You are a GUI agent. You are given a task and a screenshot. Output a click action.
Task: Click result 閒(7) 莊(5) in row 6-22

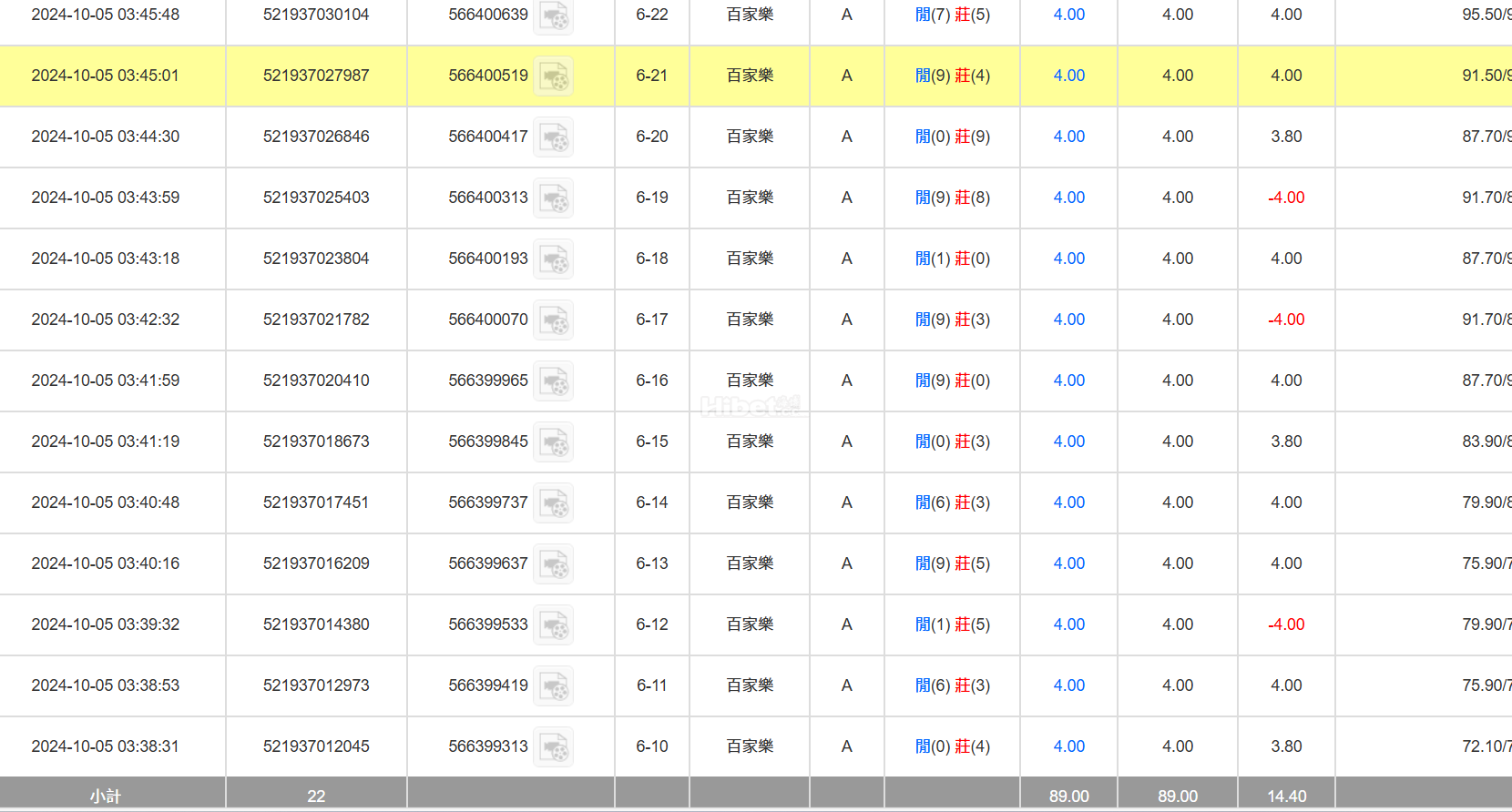click(953, 15)
